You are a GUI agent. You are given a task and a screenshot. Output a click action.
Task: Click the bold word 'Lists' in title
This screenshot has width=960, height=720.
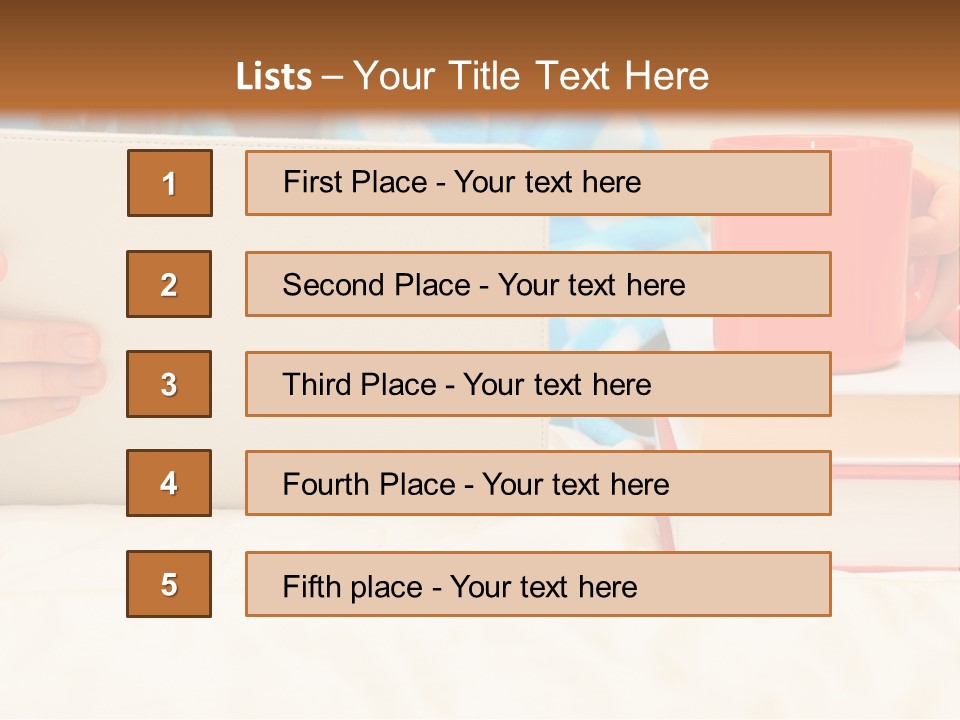pyautogui.click(x=274, y=77)
